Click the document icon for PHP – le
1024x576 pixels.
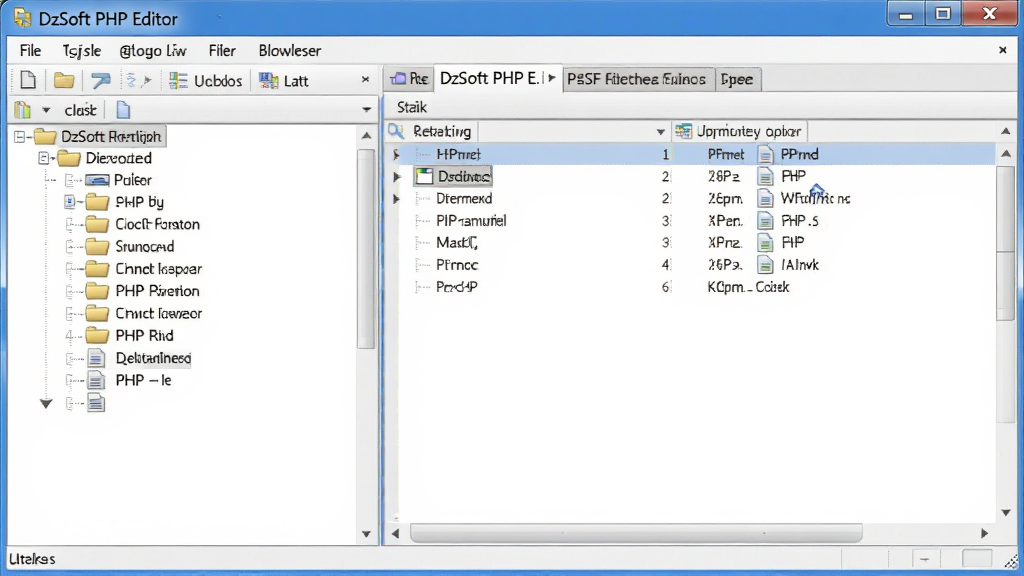coord(96,380)
